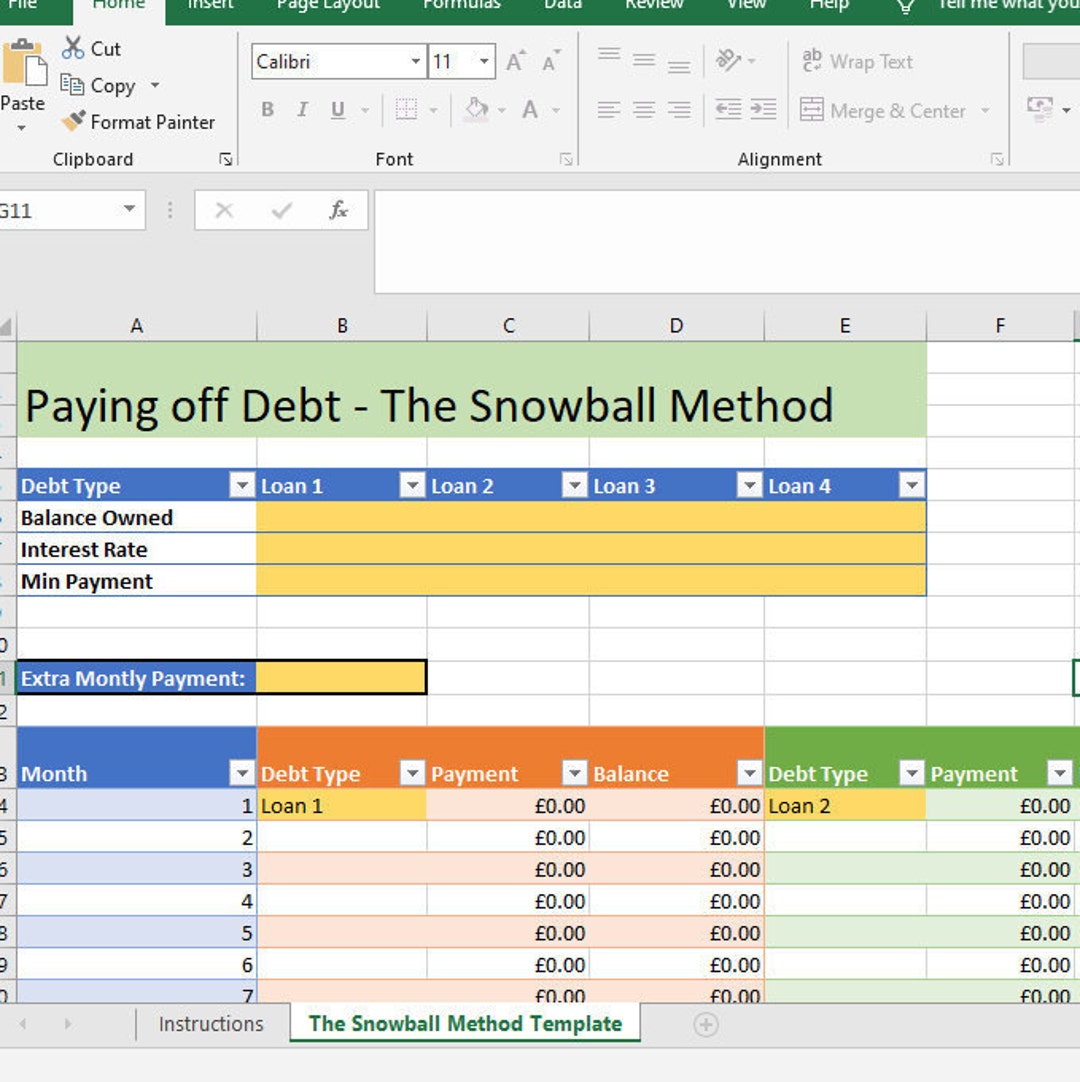Click inside the Name Box

[x=55, y=210]
